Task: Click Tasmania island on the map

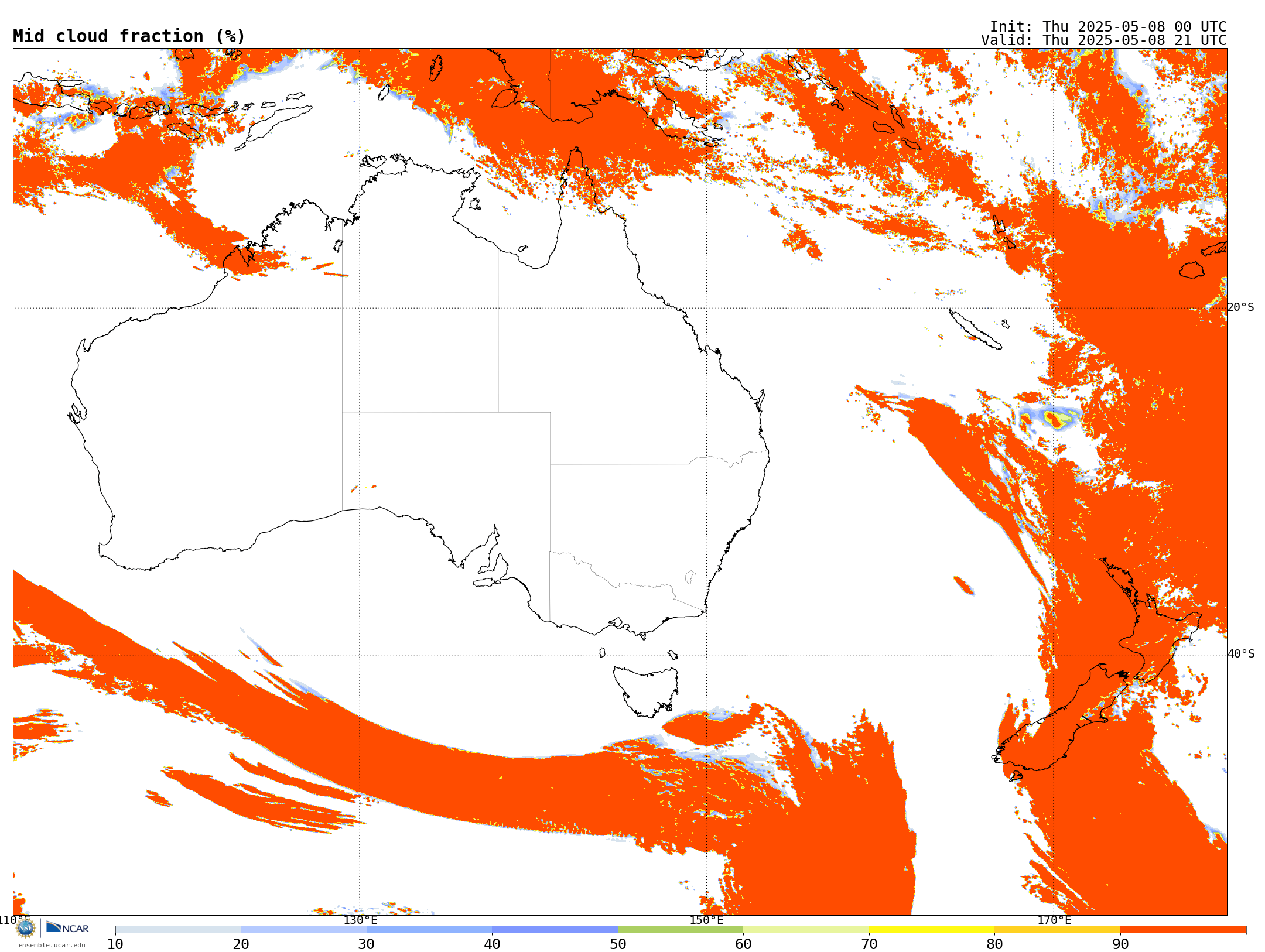Action: [x=645, y=691]
